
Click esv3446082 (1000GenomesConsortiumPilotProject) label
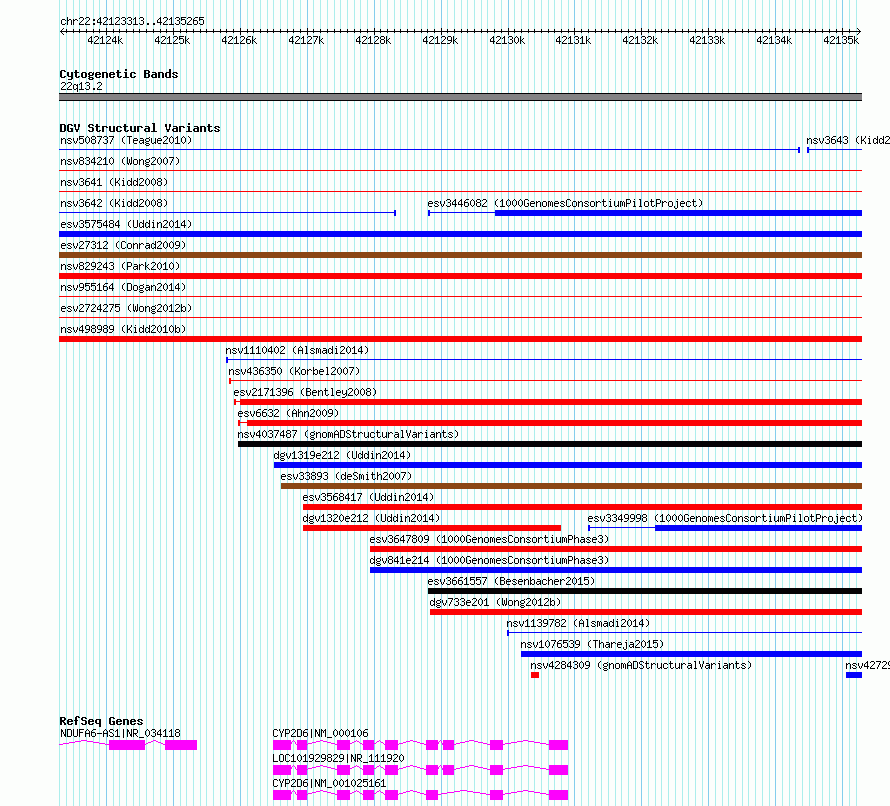(565, 203)
